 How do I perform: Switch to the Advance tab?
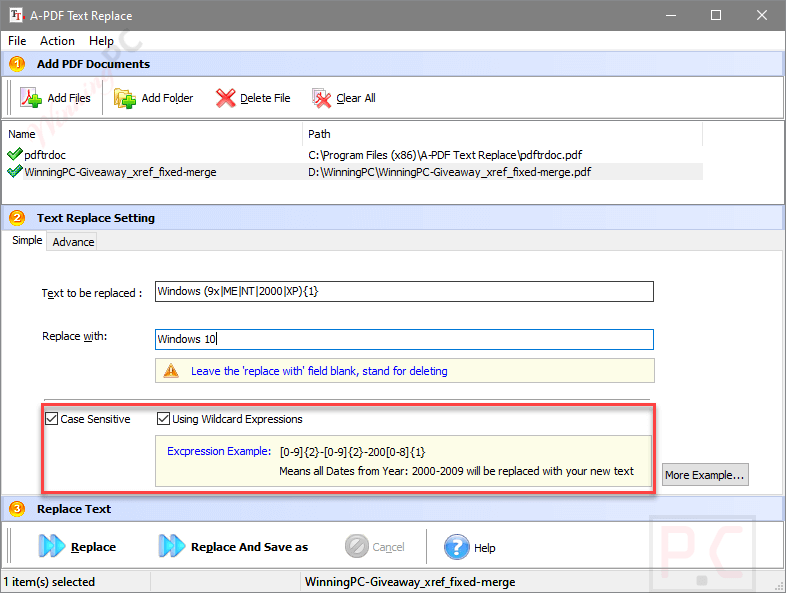click(x=73, y=242)
